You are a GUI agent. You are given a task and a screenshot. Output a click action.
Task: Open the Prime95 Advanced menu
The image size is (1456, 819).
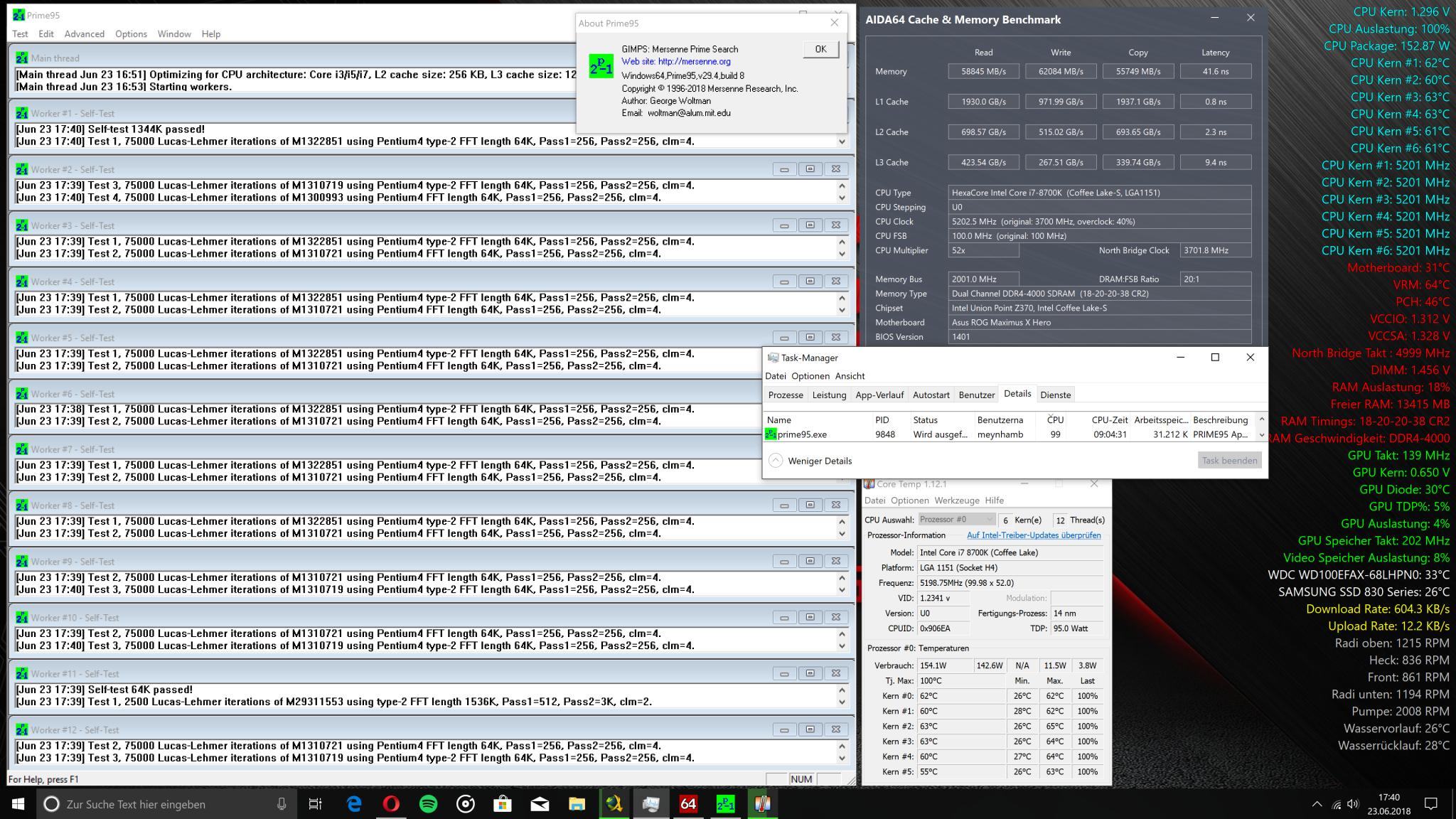click(x=84, y=34)
